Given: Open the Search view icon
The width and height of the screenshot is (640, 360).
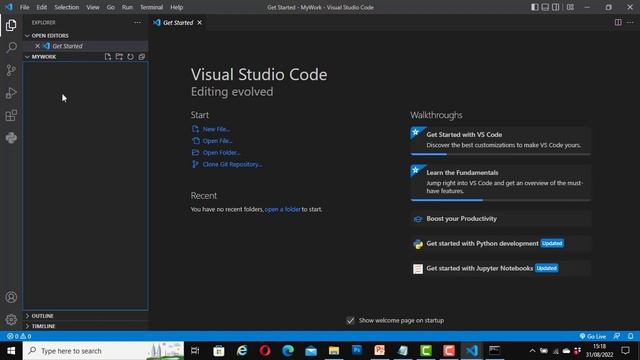Looking at the screenshot, I should click(11, 48).
